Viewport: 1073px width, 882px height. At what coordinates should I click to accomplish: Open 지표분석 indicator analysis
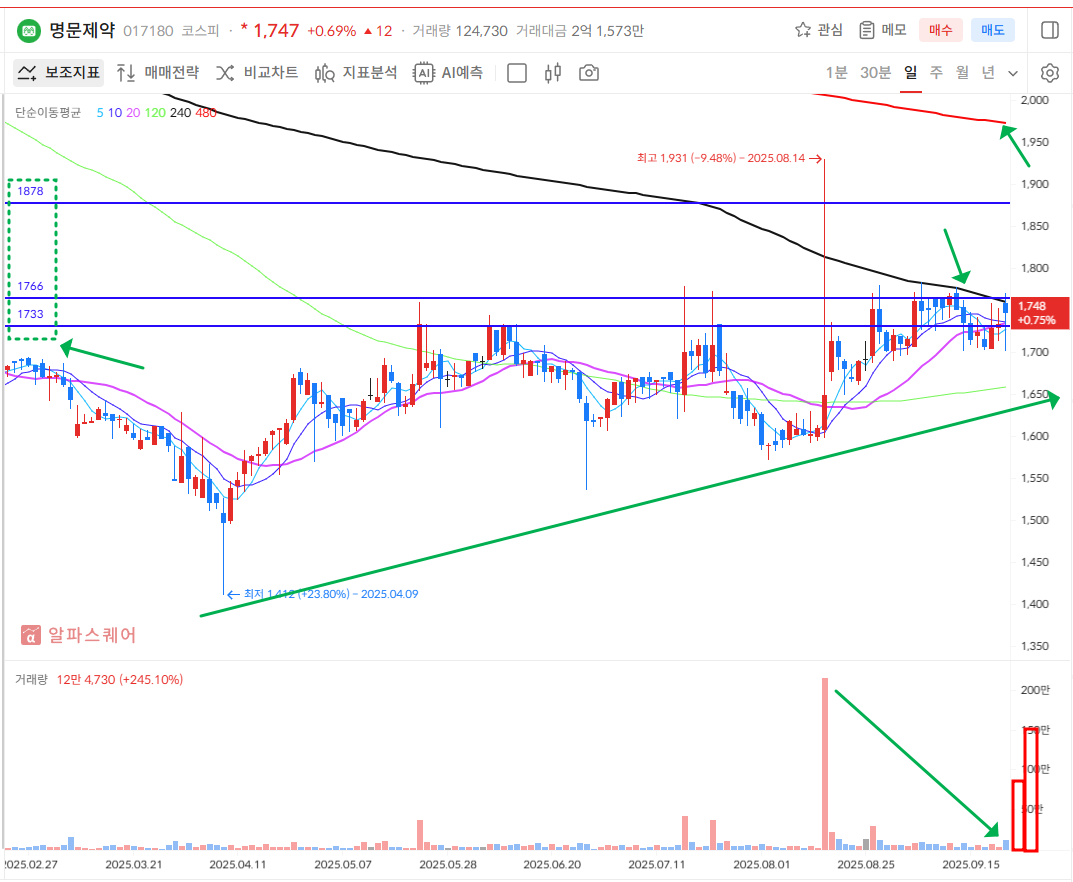click(356, 73)
